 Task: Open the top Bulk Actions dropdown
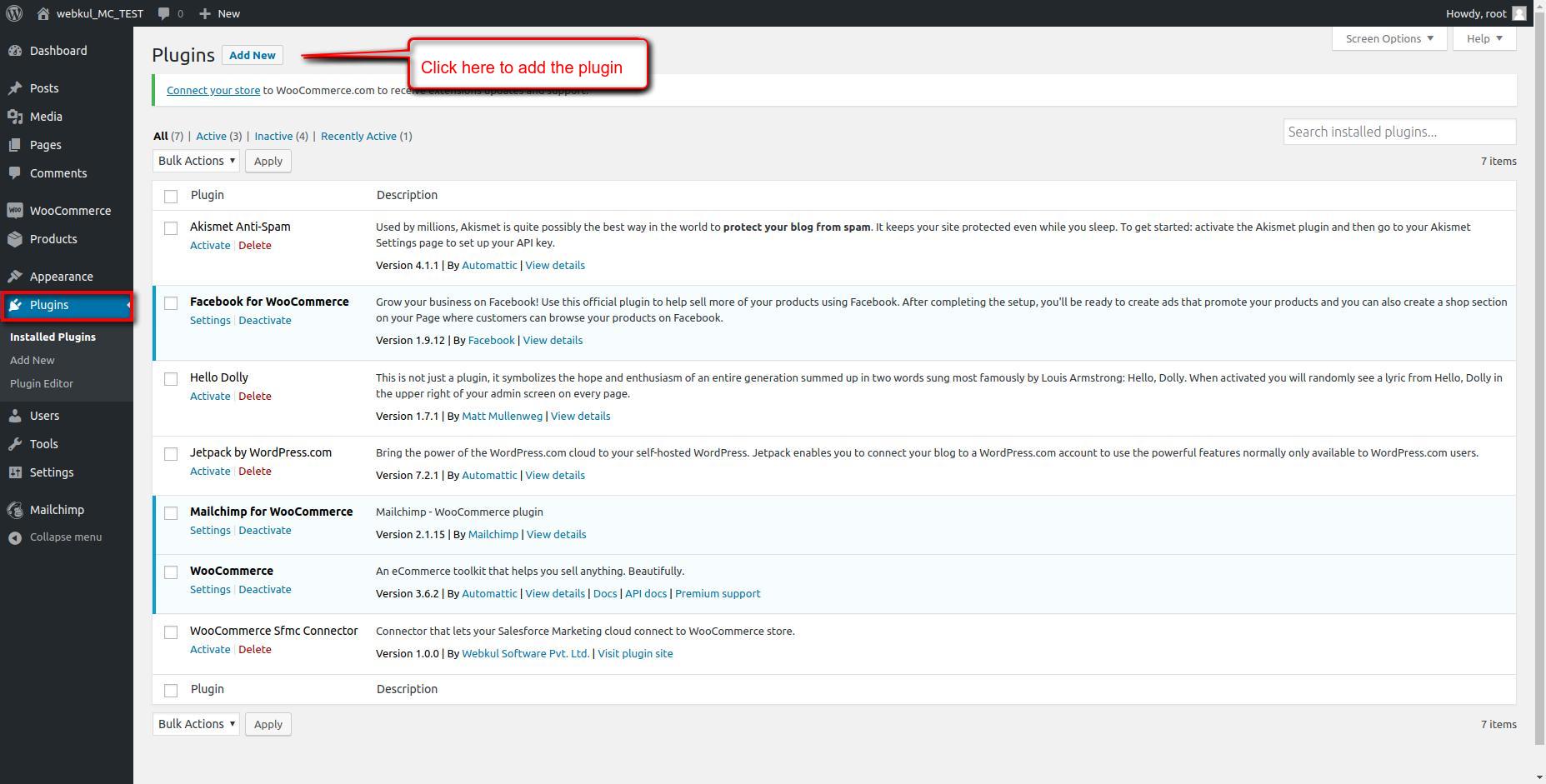[196, 161]
